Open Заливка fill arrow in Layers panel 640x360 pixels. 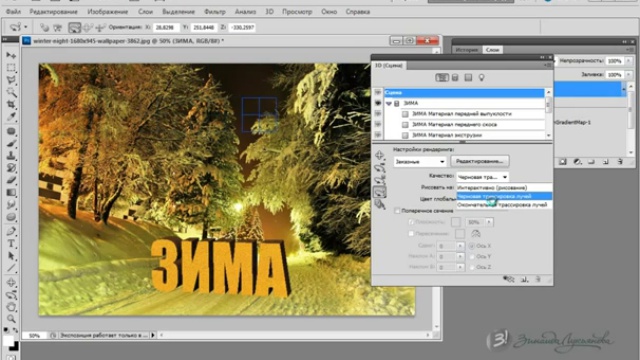pyautogui.click(x=629, y=75)
